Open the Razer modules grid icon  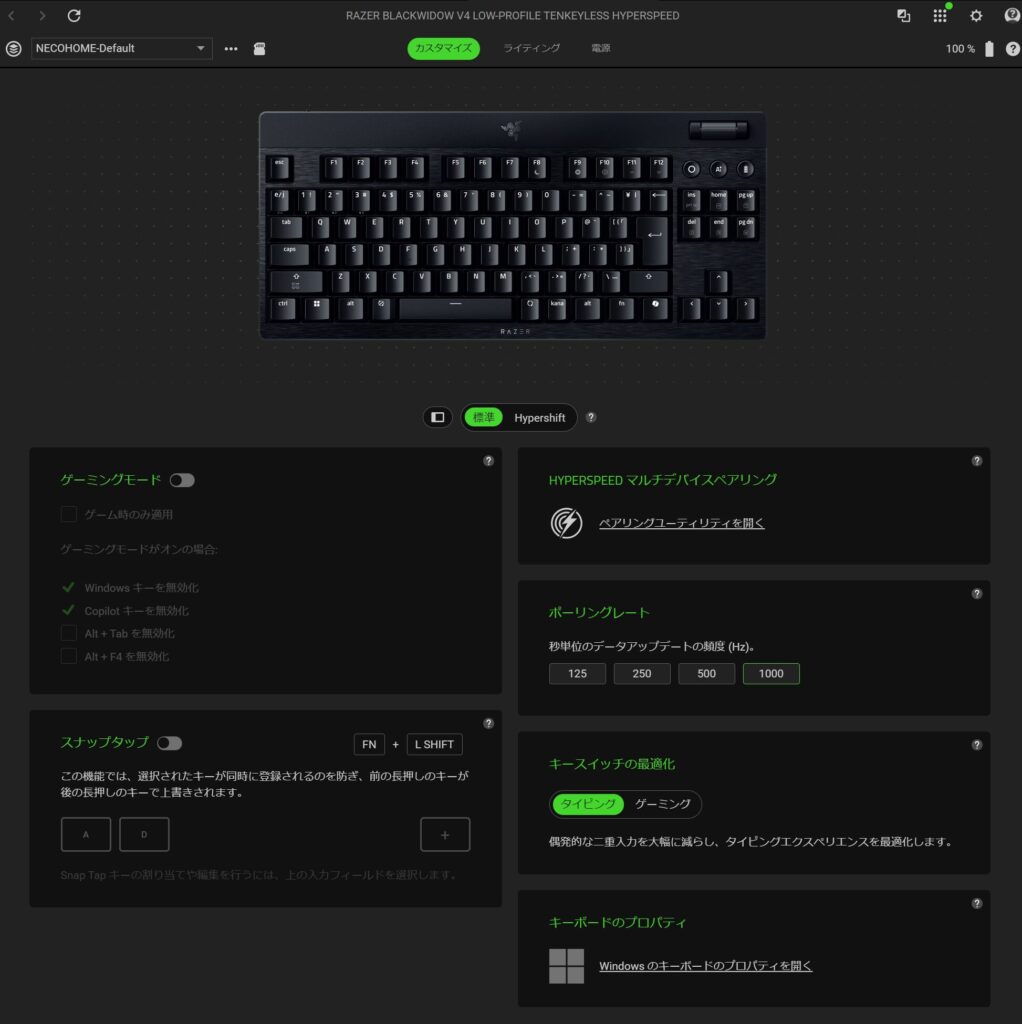click(x=940, y=15)
